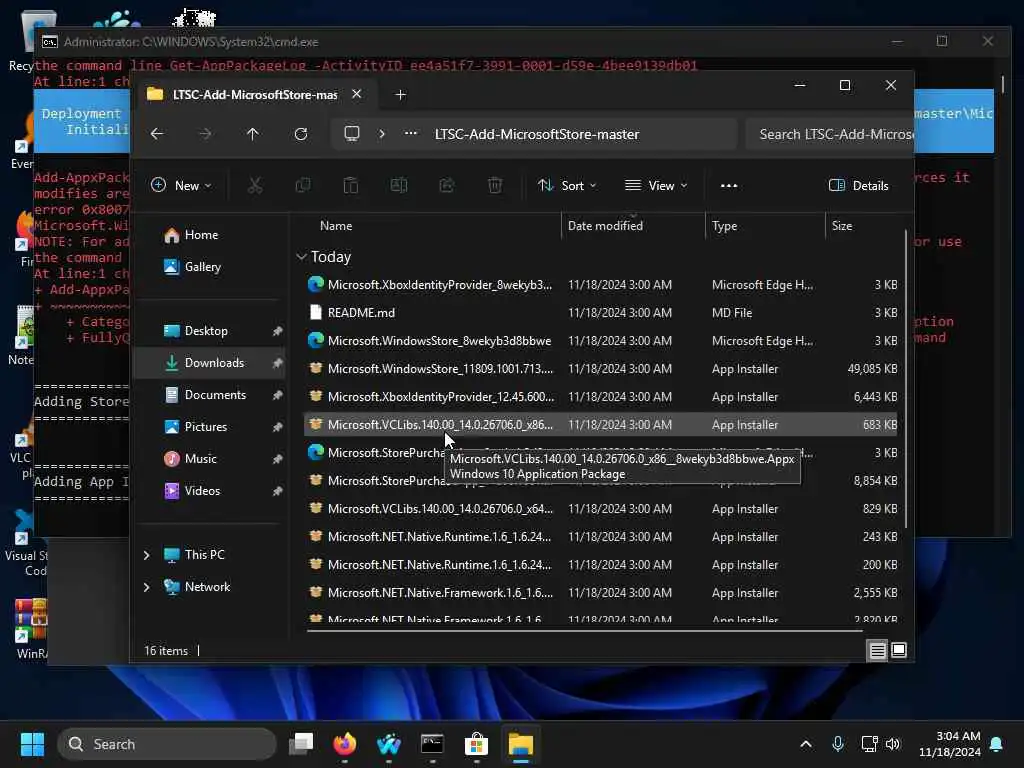This screenshot has height=768, width=1024.
Task: Go up one folder level
Action: pos(253,134)
